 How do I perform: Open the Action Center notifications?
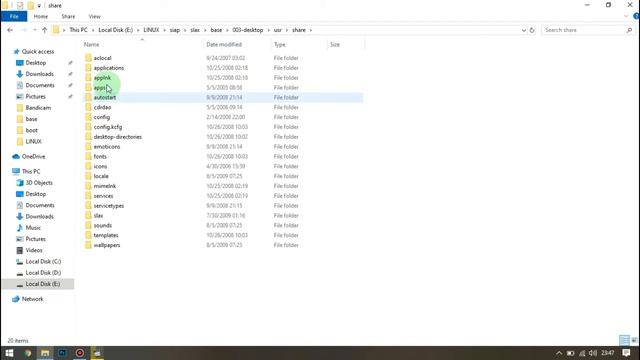coord(626,353)
